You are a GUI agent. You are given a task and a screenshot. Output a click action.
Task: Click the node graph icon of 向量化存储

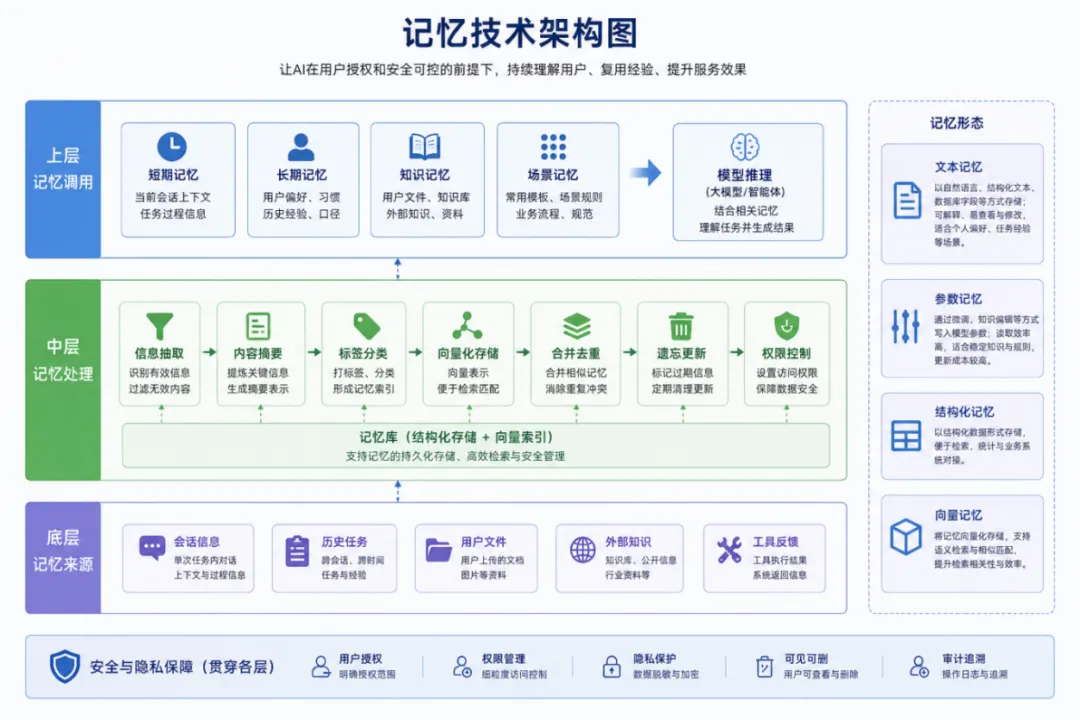467,326
